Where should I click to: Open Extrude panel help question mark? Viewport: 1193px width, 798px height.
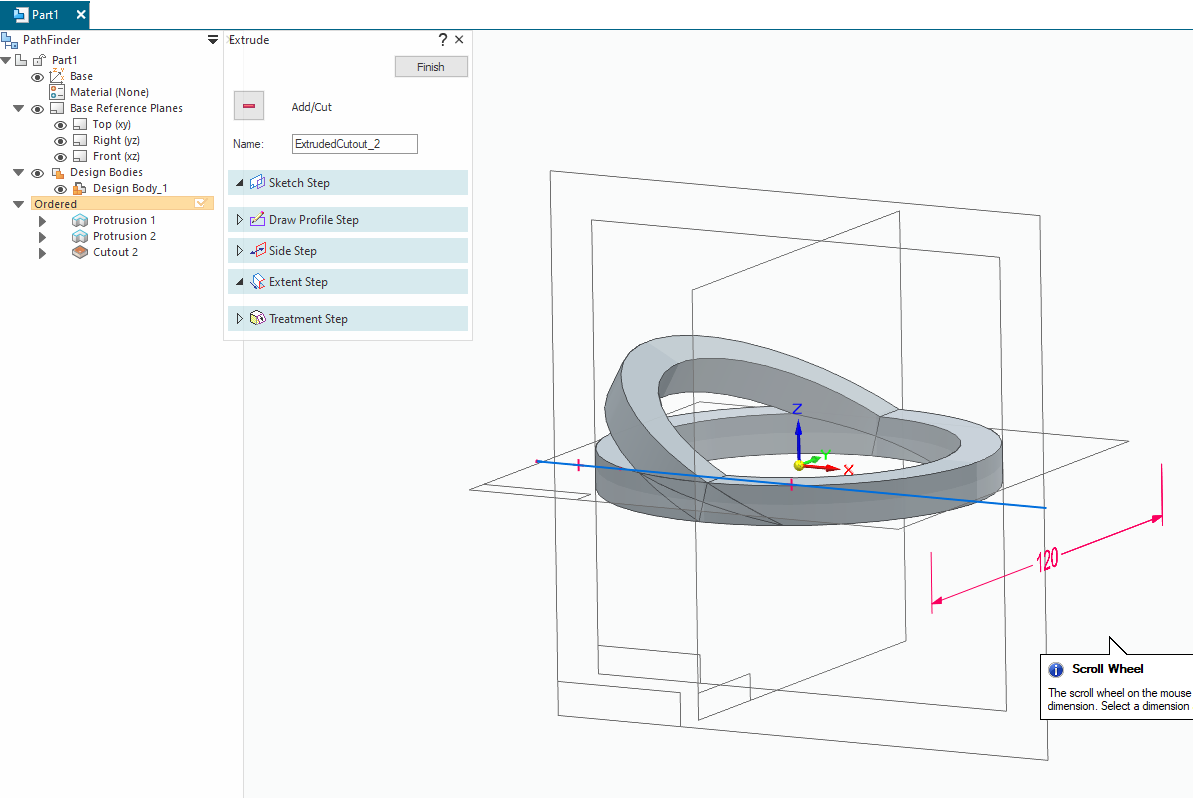pyautogui.click(x=443, y=40)
